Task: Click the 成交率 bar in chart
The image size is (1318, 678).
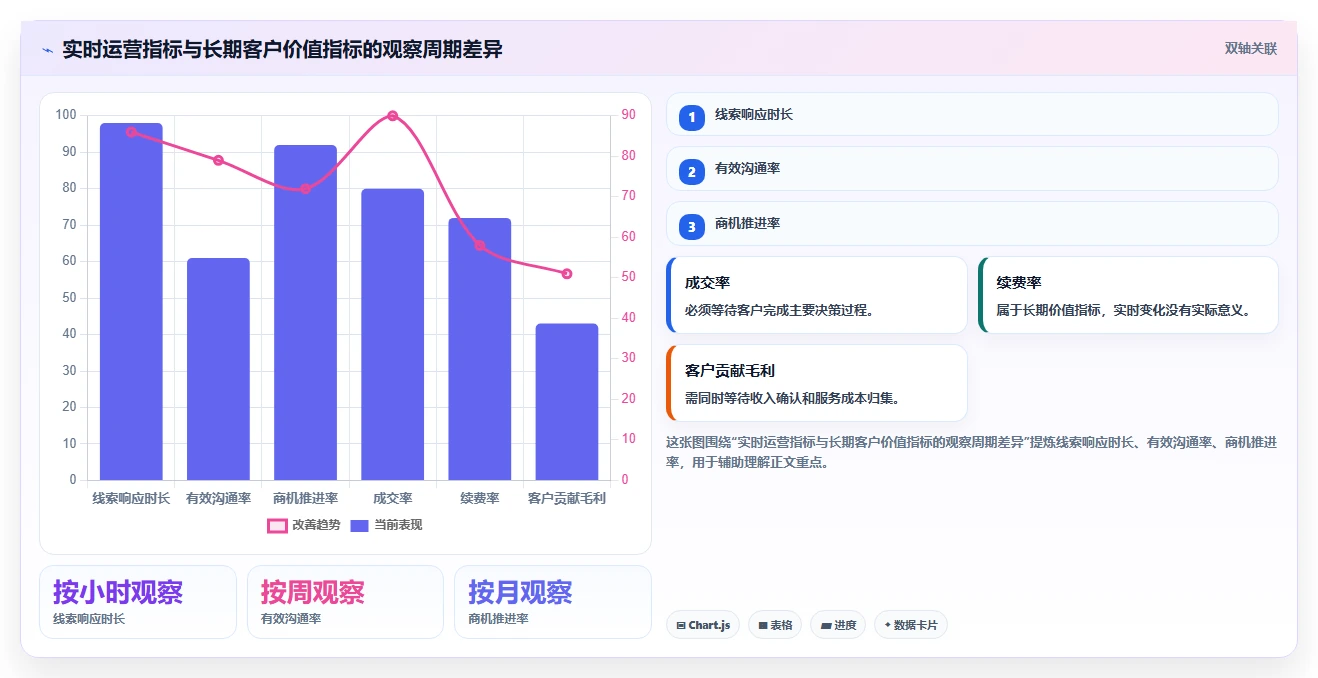Action: (392, 334)
